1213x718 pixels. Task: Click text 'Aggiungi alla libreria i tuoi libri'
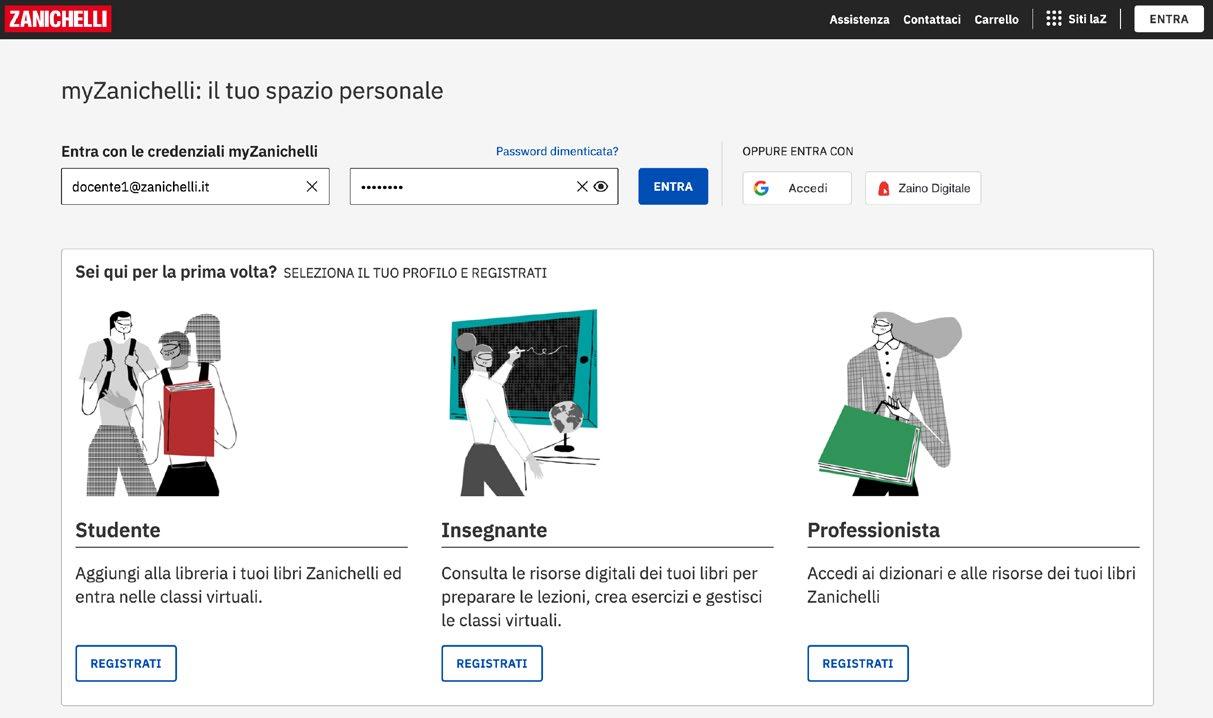(x=188, y=574)
